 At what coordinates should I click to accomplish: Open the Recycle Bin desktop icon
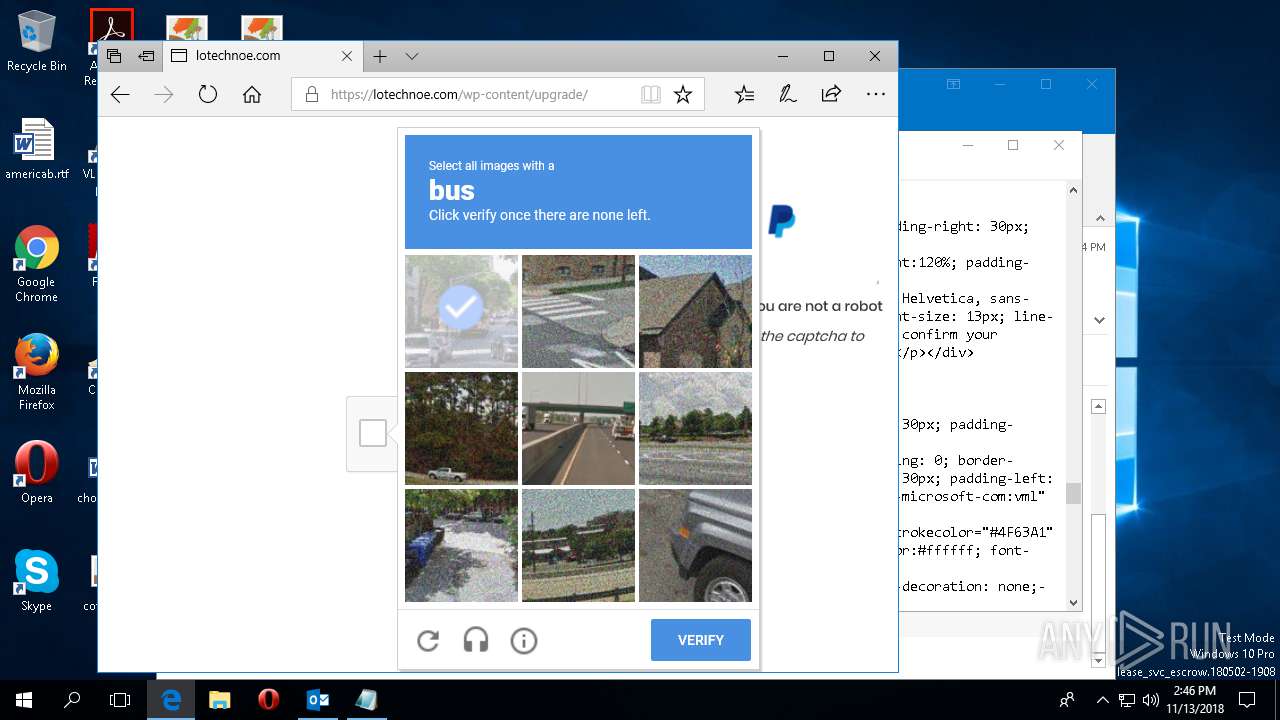(37, 42)
